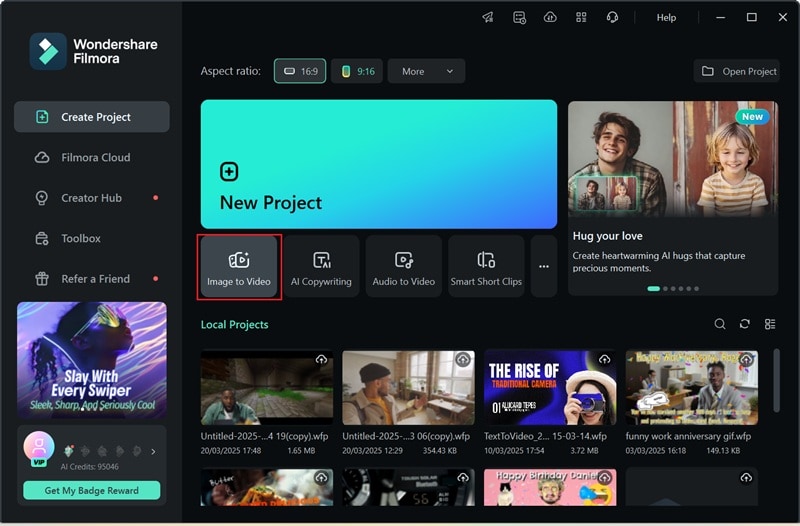The height and width of the screenshot is (526, 800).
Task: Click the VIP user avatar
Action: pos(39,448)
